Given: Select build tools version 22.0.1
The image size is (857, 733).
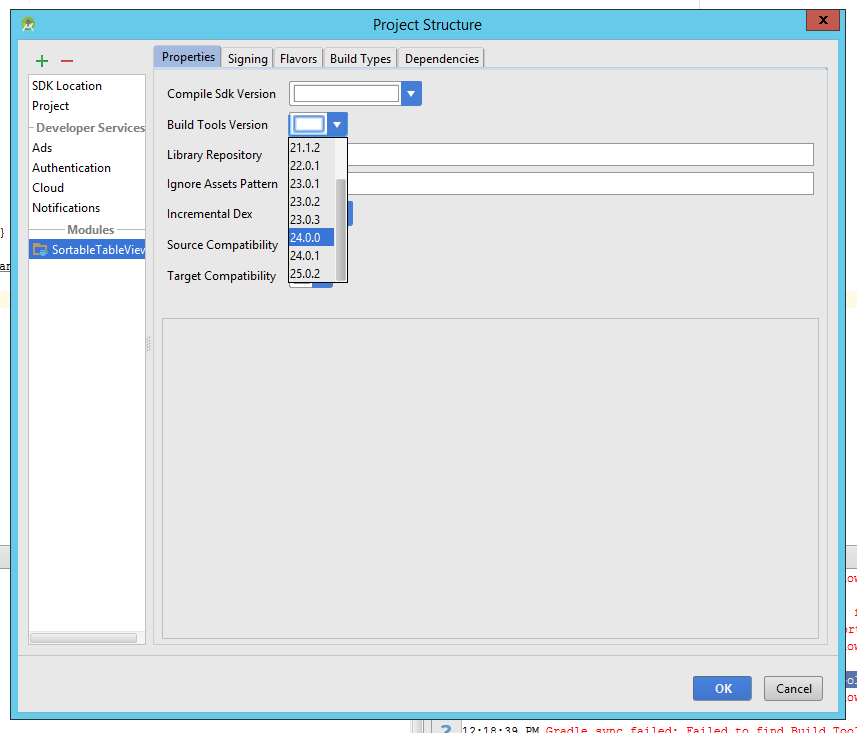Looking at the screenshot, I should [x=312, y=166].
